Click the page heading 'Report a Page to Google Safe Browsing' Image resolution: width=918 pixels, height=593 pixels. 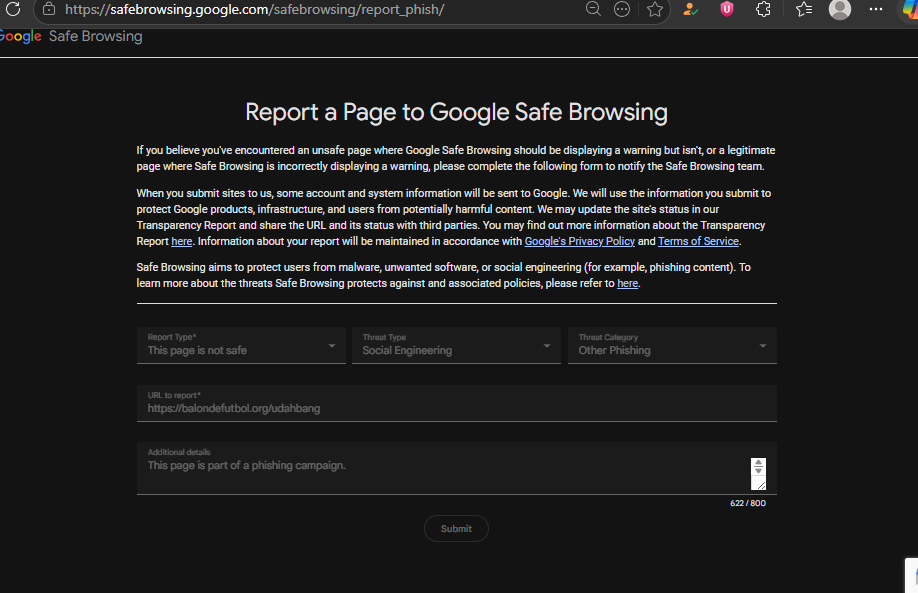(456, 112)
